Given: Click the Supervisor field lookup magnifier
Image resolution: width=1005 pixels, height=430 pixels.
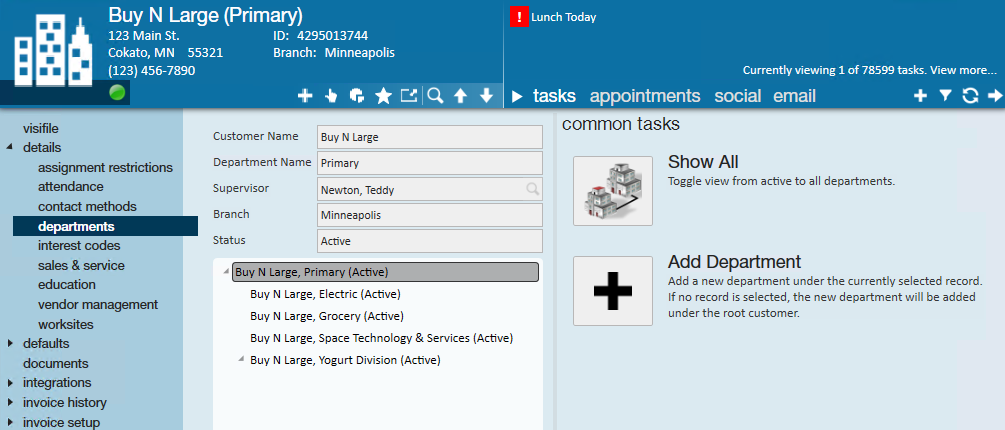Looking at the screenshot, I should [532, 189].
